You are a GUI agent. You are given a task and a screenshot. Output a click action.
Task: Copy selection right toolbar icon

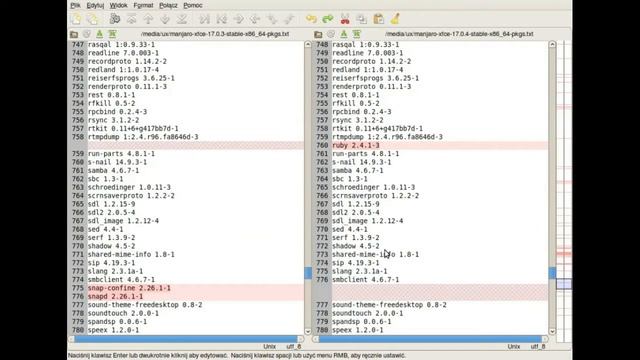[204, 19]
